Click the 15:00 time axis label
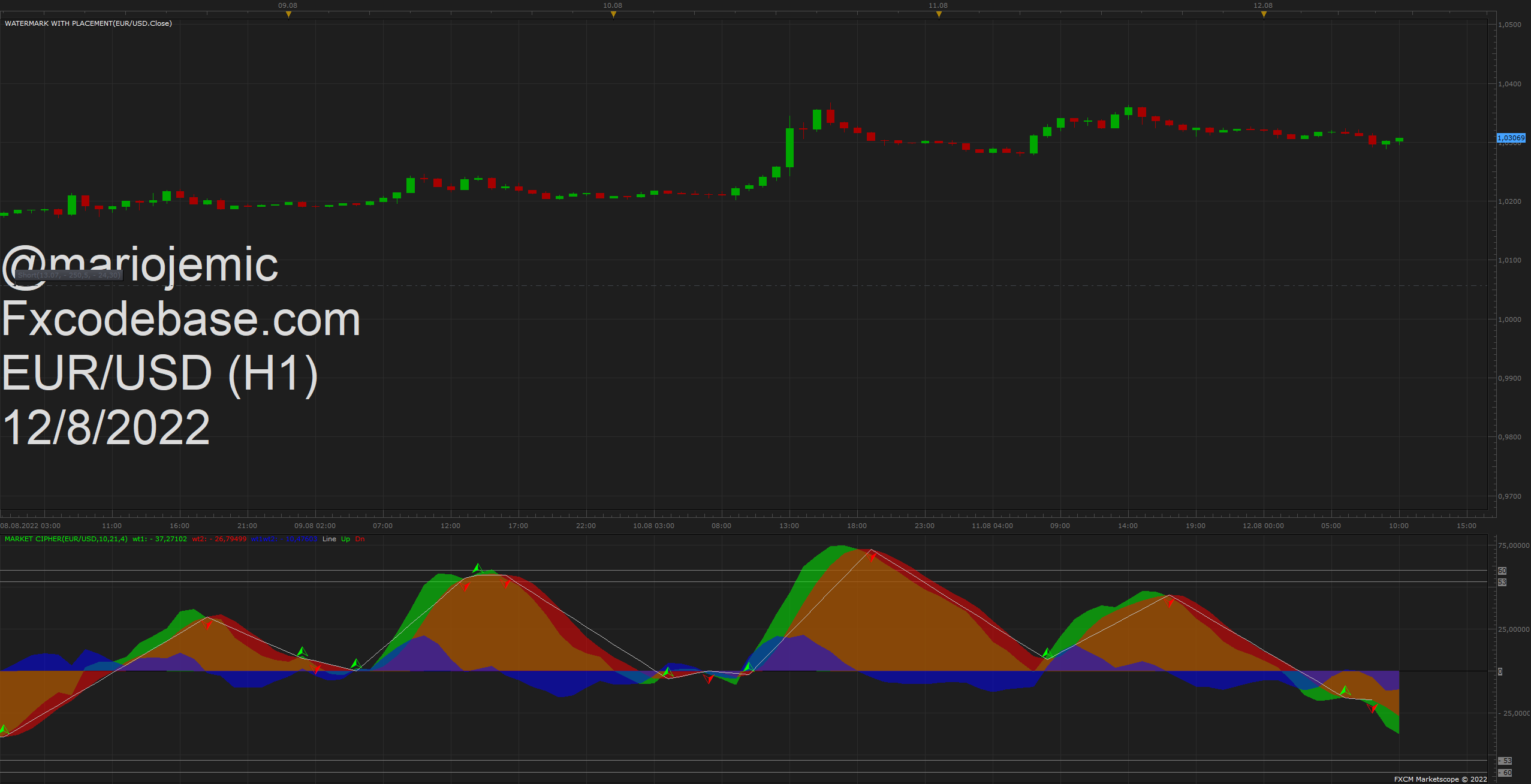Image resolution: width=1531 pixels, height=784 pixels. [x=1466, y=526]
